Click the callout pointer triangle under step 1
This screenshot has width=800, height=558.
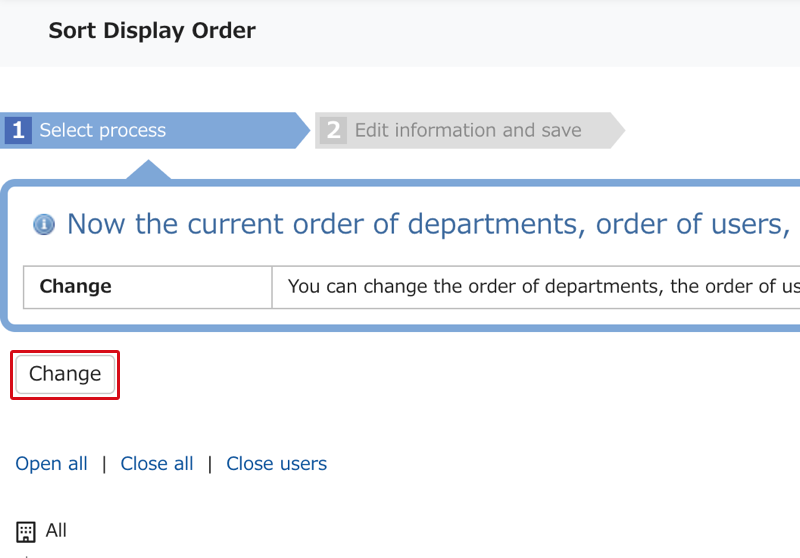click(x=148, y=169)
